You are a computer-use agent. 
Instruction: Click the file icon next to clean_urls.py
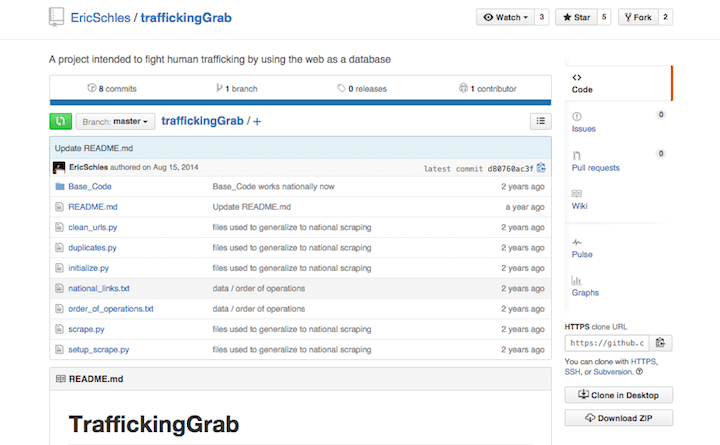[x=59, y=227]
